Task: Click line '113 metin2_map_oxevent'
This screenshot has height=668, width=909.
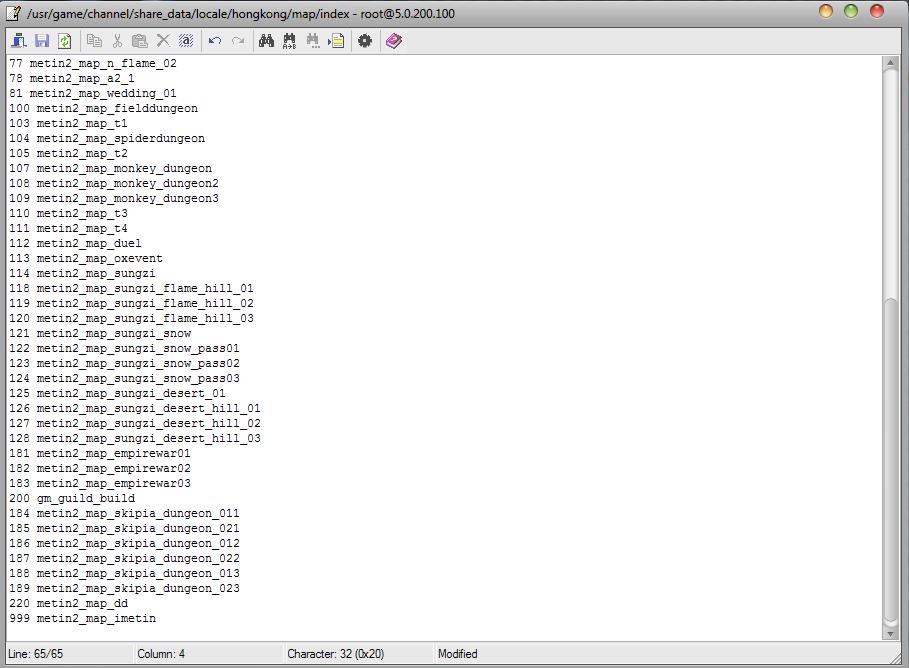Action: (86, 259)
